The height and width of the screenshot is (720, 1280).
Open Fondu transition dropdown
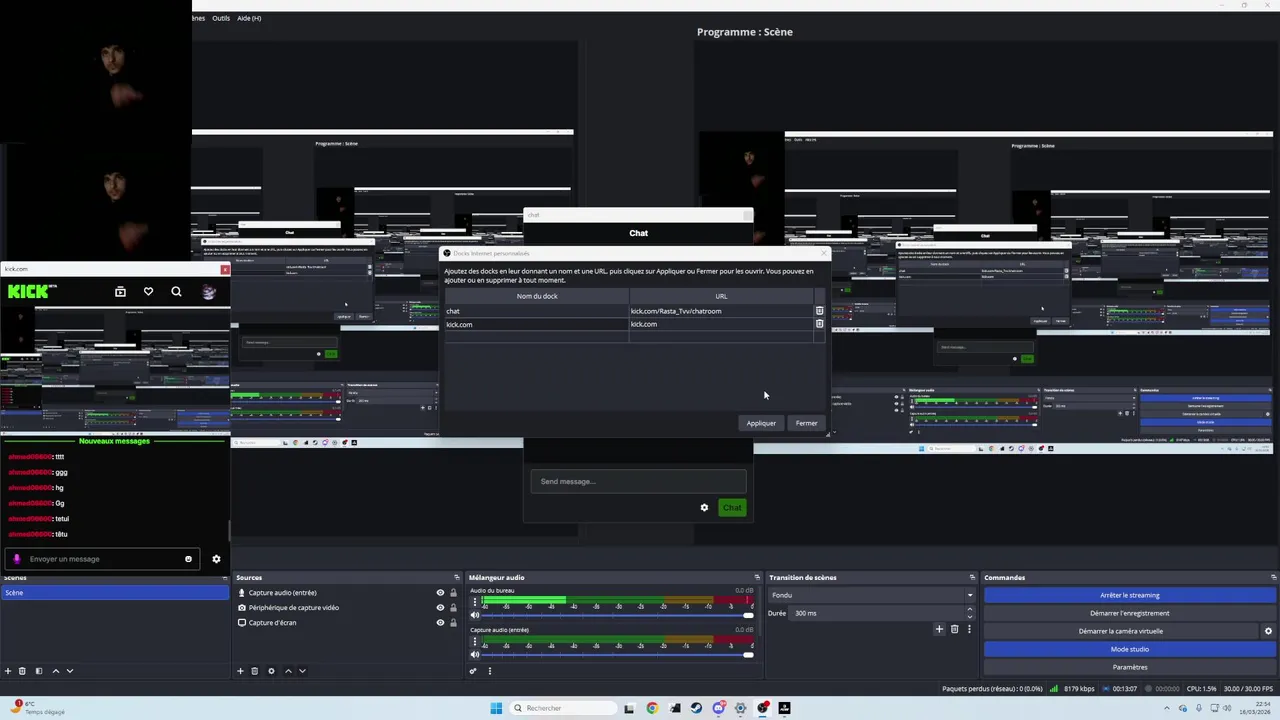(872, 595)
